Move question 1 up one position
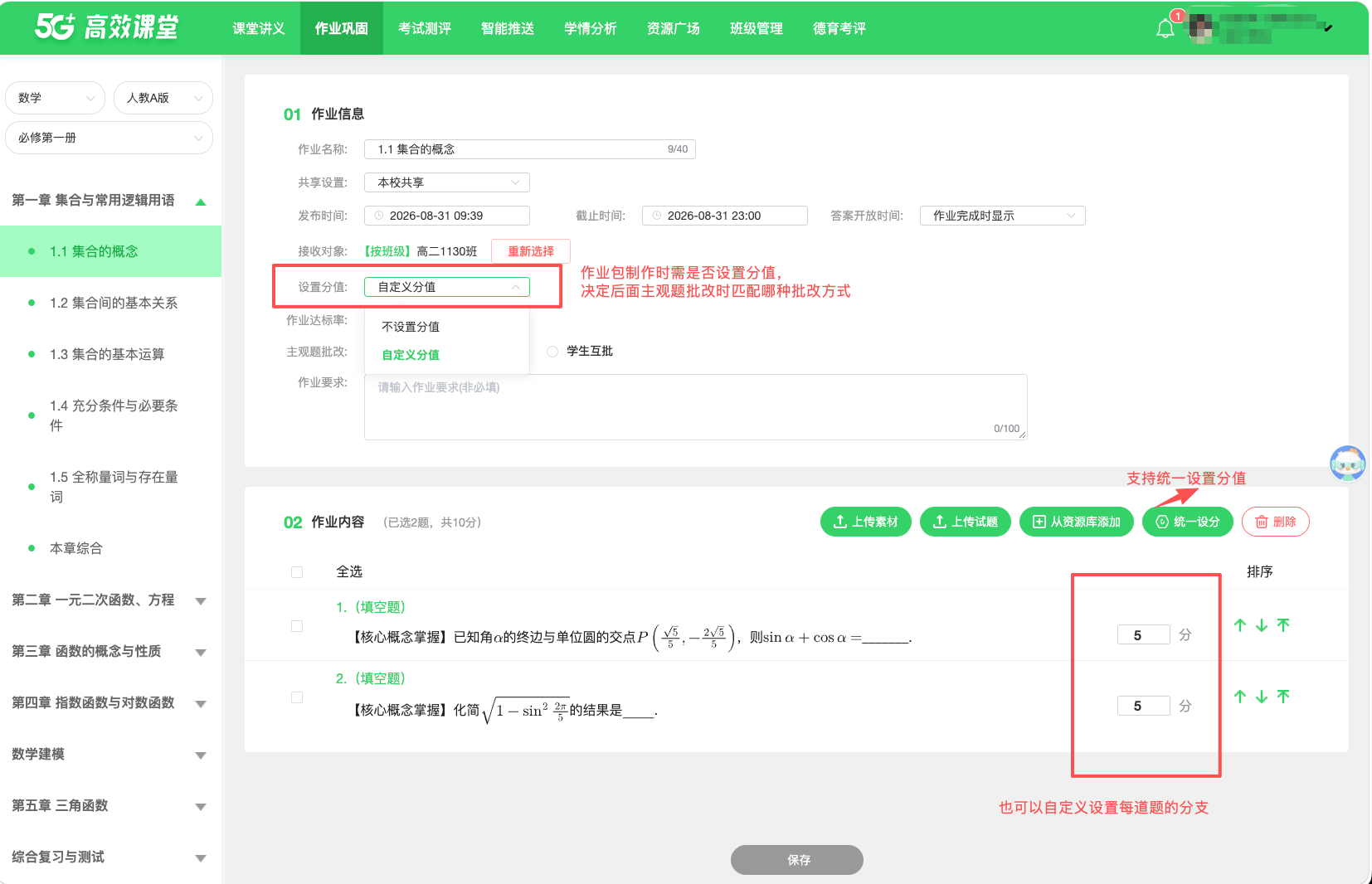The width and height of the screenshot is (1372, 884). 1240,625
